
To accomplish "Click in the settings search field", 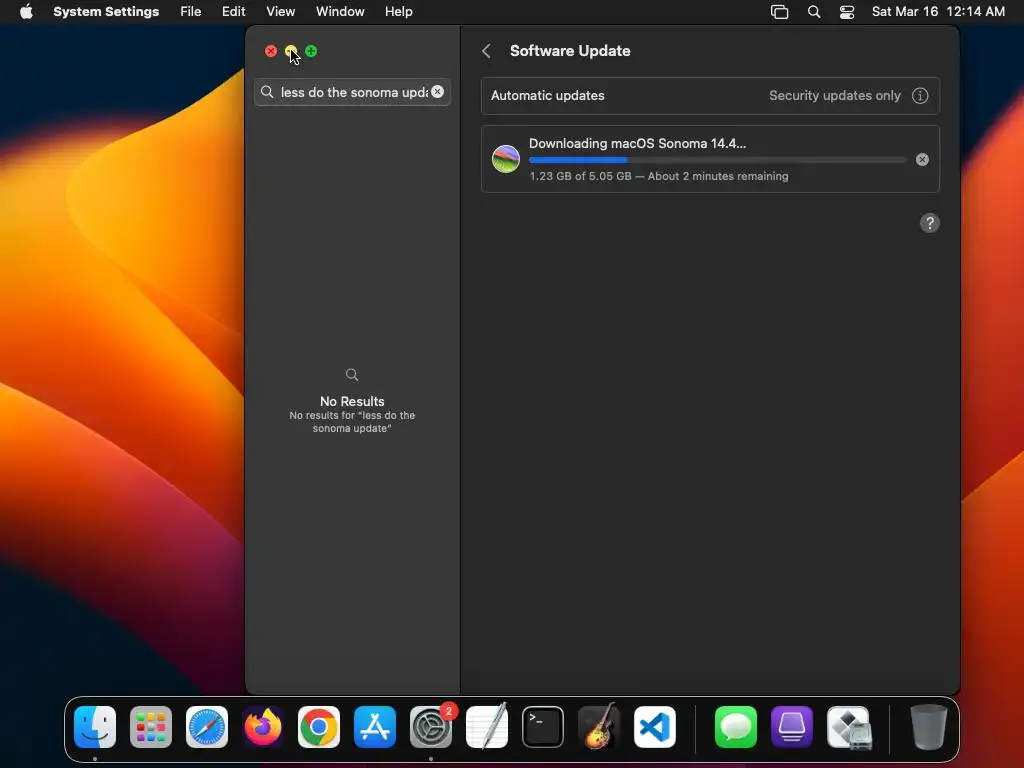I will pyautogui.click(x=353, y=92).
